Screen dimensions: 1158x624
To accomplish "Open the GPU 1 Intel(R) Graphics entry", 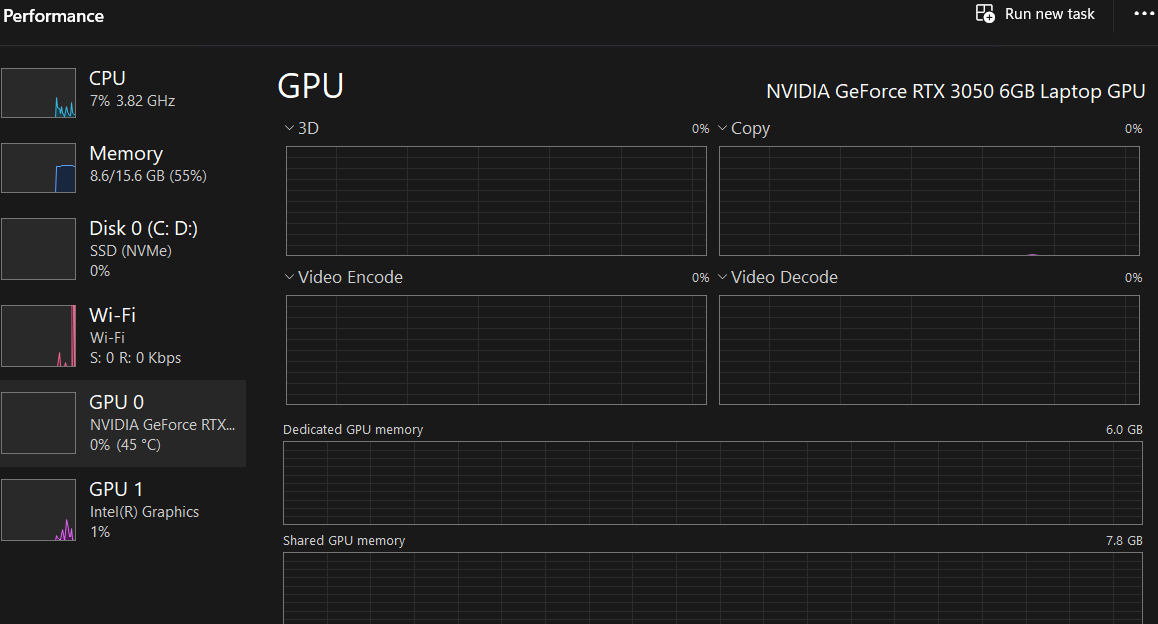I will pyautogui.click(x=123, y=510).
